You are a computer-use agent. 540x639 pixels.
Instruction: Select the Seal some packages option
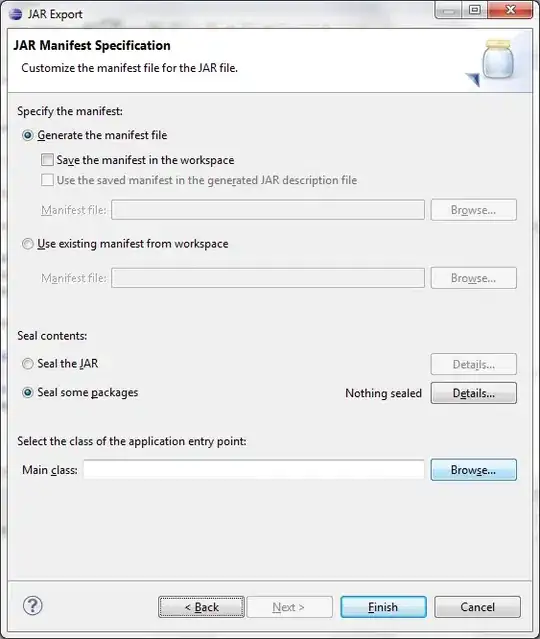[x=28, y=392]
